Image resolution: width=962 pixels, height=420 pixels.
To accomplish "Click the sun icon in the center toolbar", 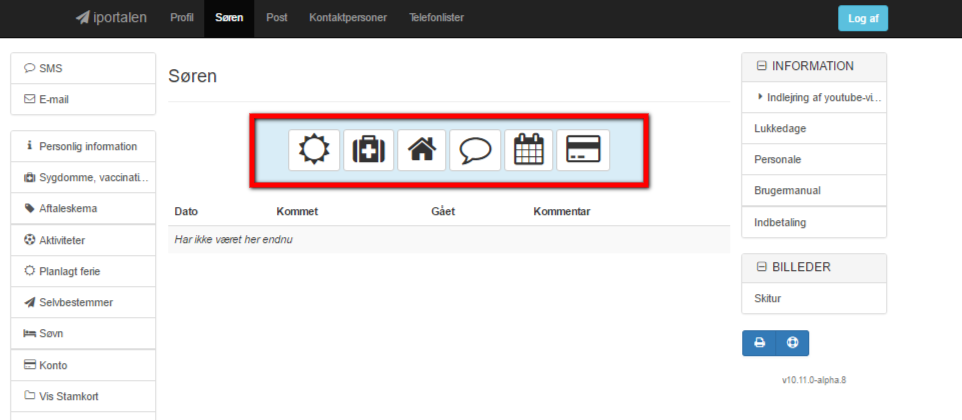I will [x=314, y=150].
